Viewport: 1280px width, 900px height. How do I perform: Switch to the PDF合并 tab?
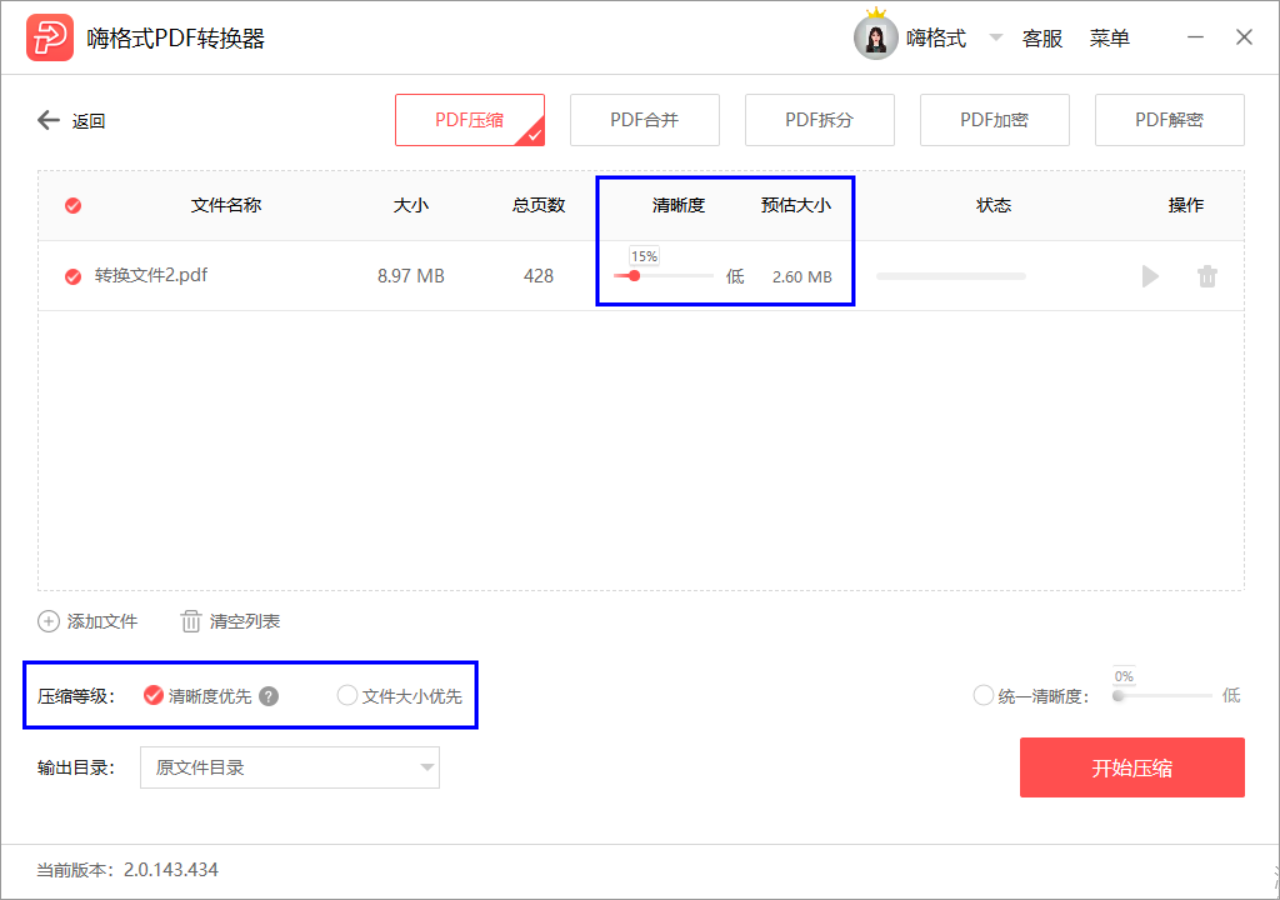coord(645,120)
